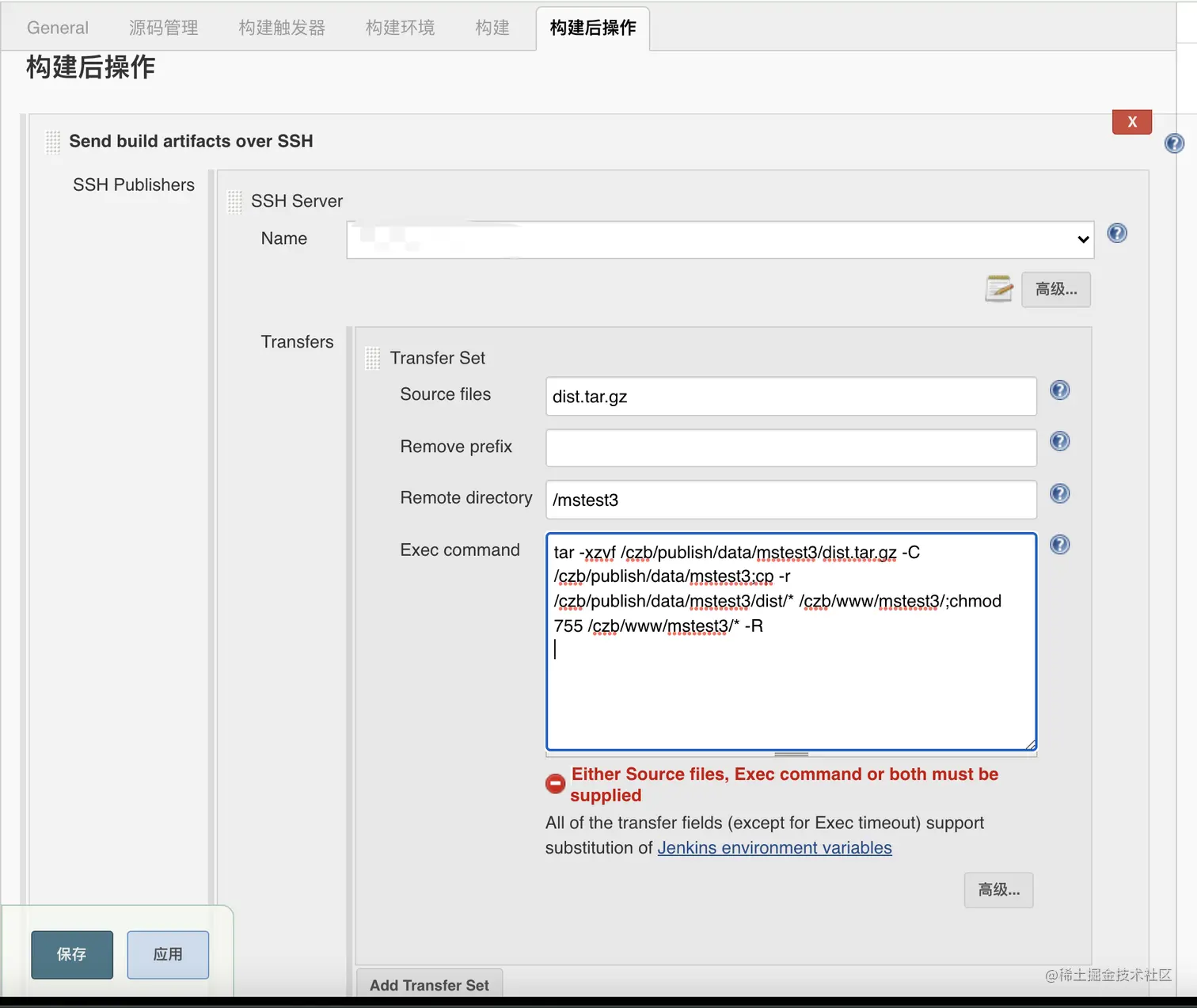
Task: Click drag handle of Send build artifacts over SSH
Action: [x=53, y=142]
